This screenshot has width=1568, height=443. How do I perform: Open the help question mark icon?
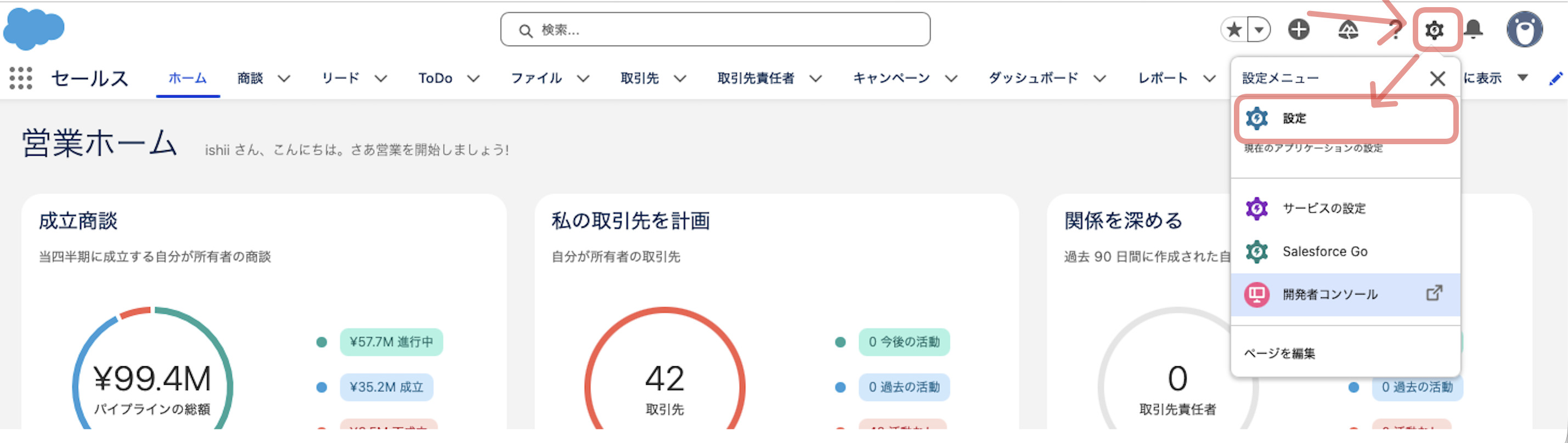pos(1395,29)
